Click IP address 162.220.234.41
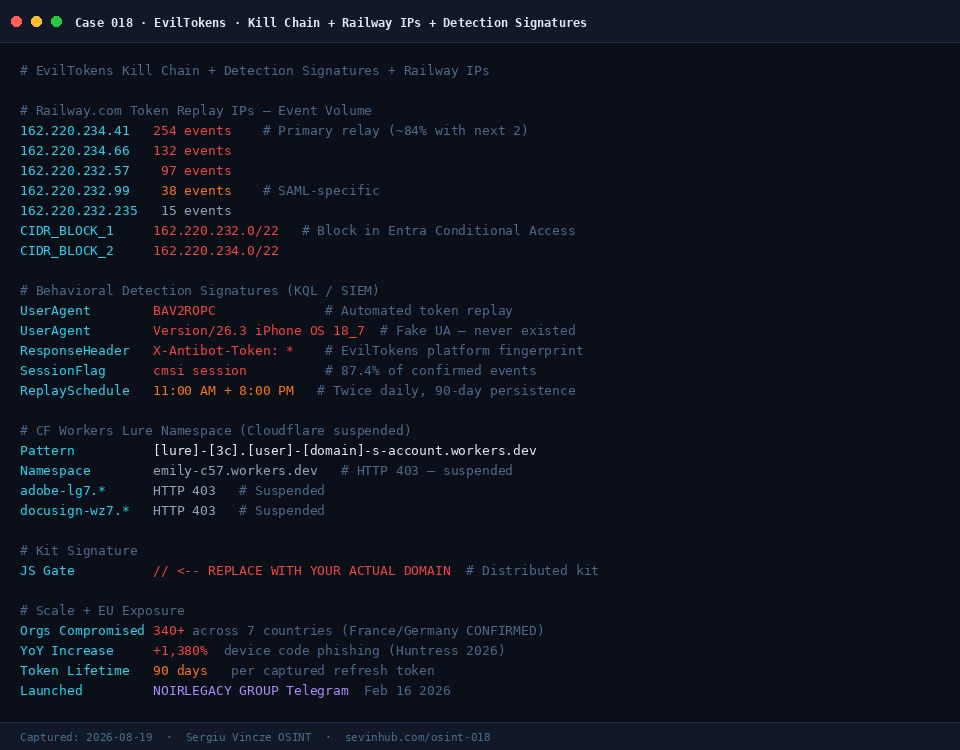The image size is (960, 750). (x=75, y=130)
